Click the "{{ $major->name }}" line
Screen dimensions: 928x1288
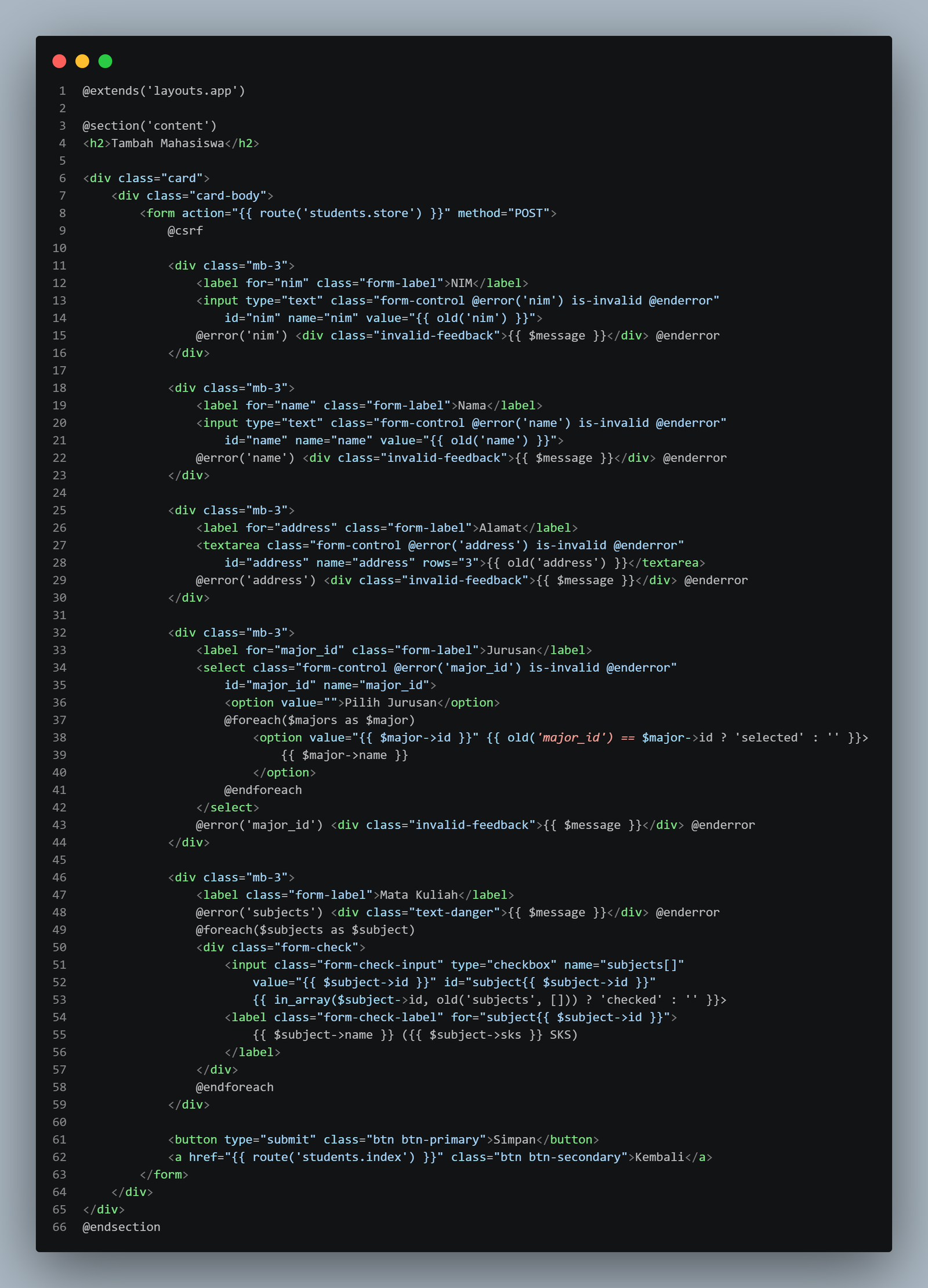point(345,755)
